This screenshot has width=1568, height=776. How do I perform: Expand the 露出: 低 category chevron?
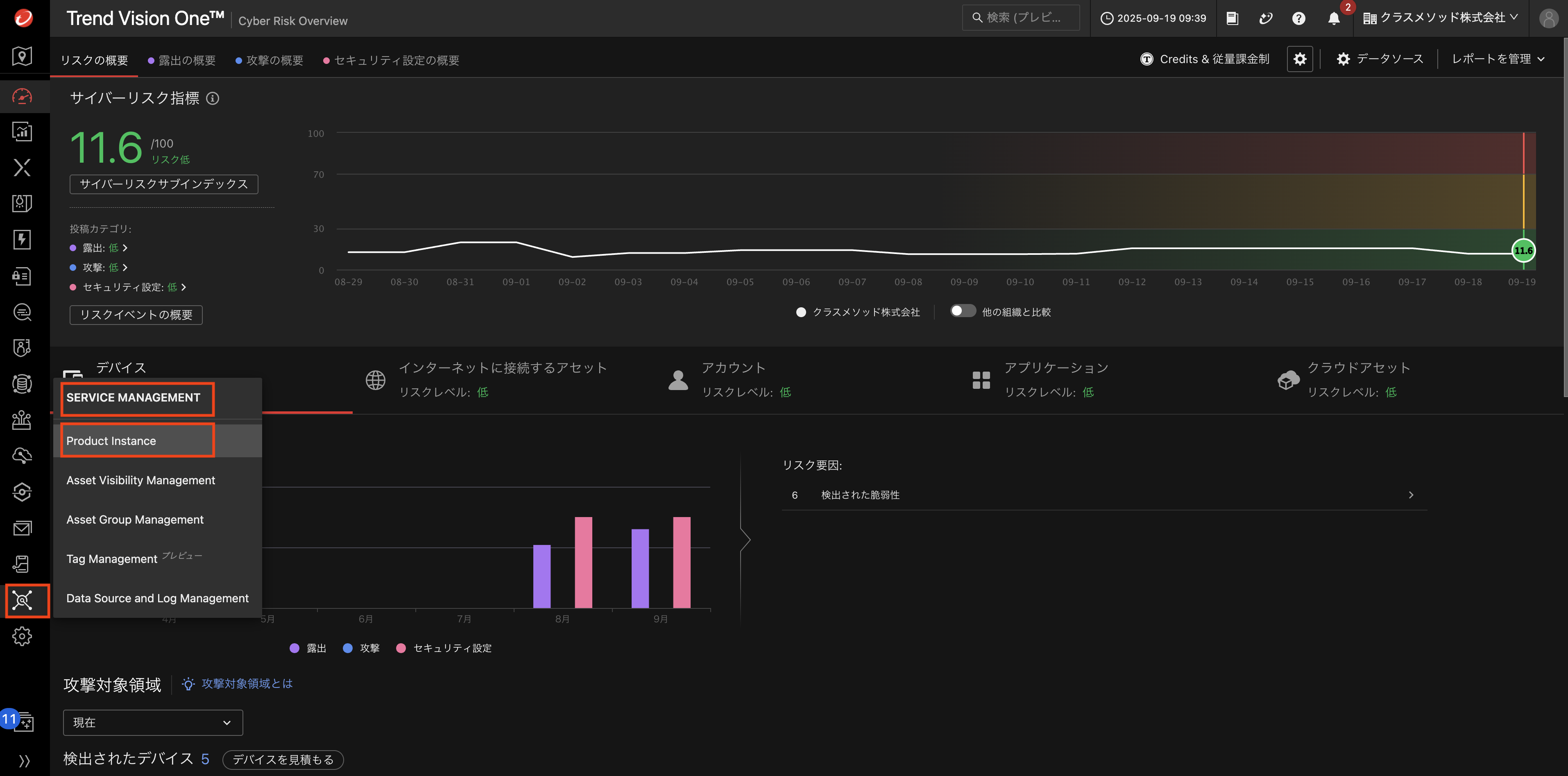[x=125, y=248]
